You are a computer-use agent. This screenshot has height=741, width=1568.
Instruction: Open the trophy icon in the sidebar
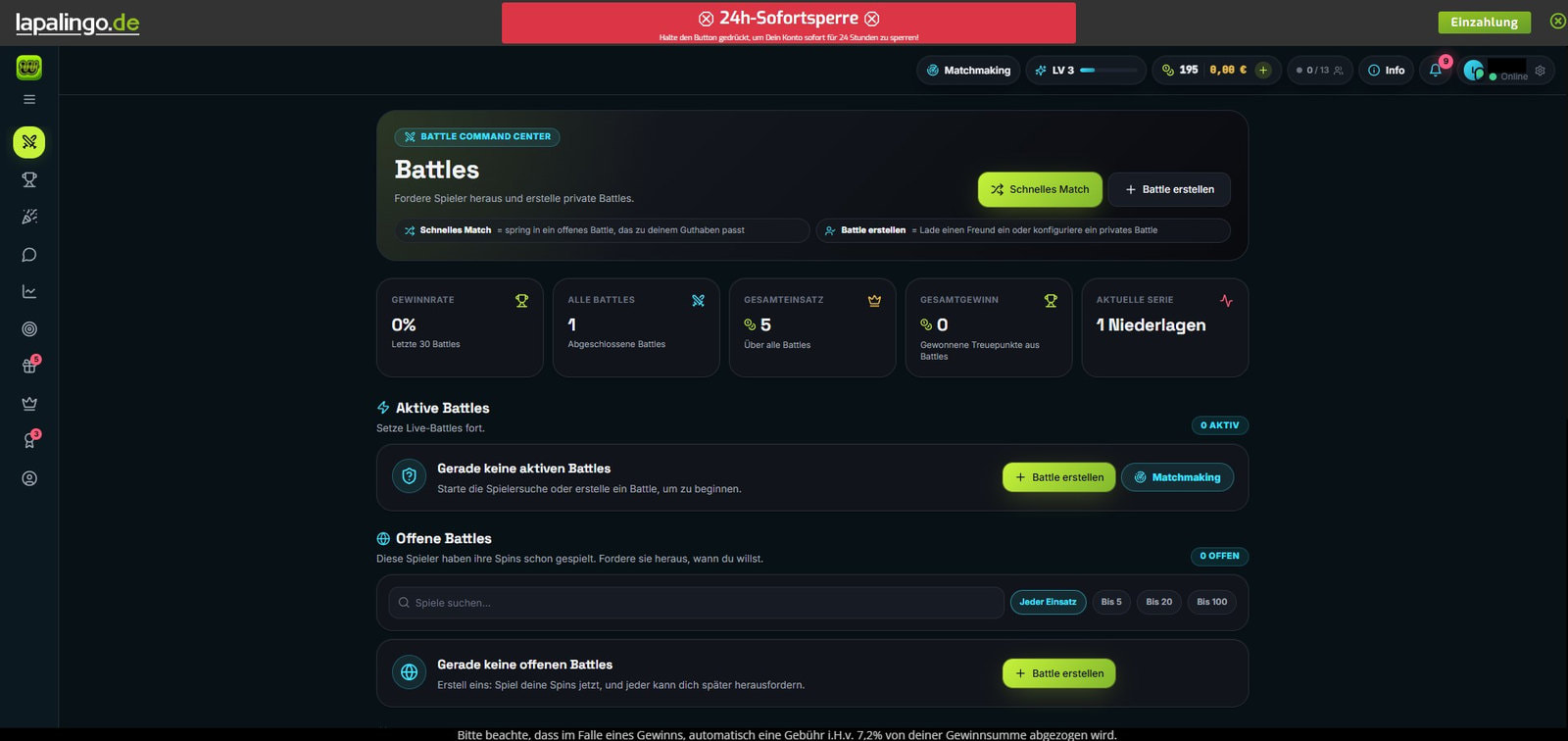pos(29,179)
